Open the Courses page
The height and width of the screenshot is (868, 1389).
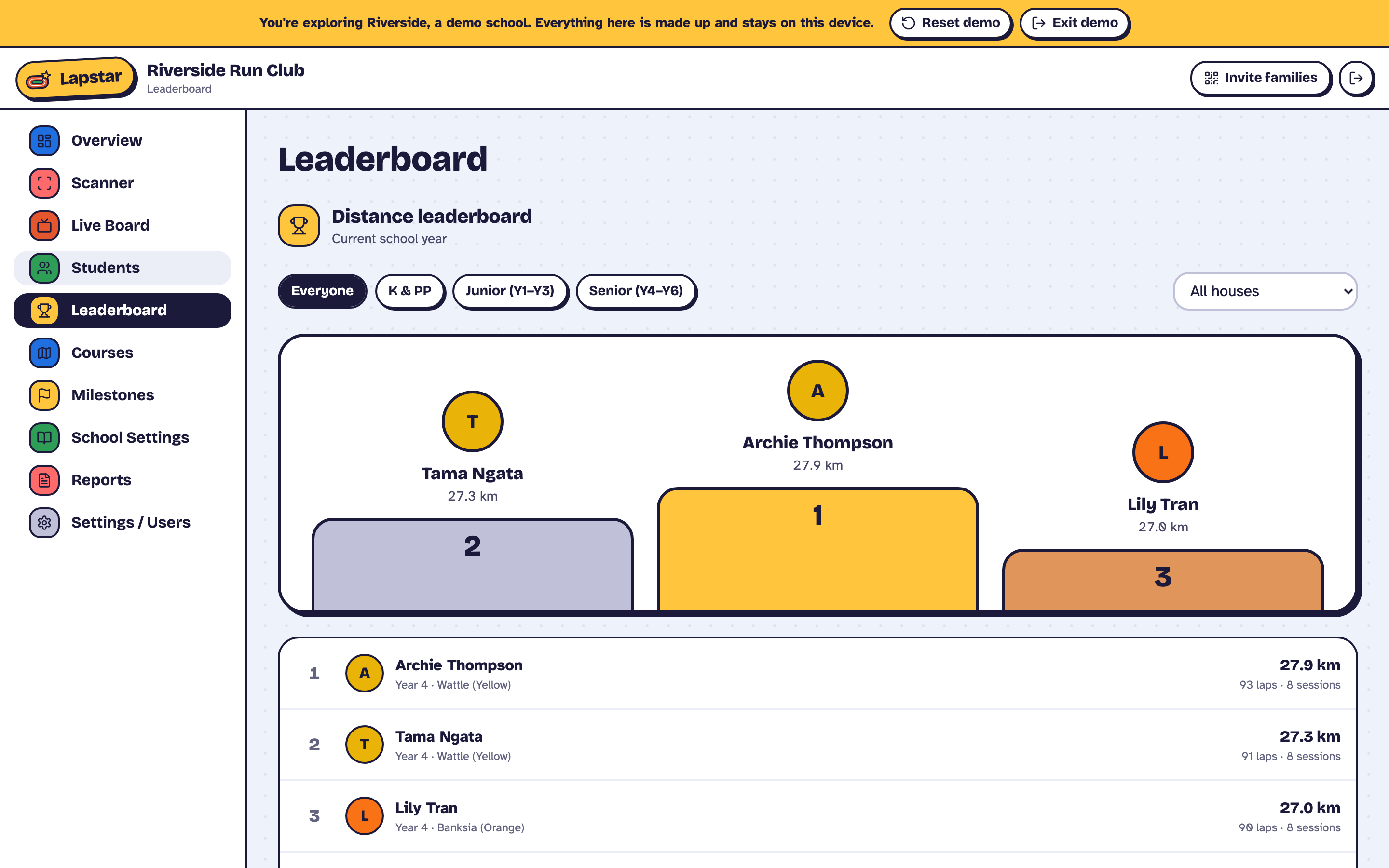pyautogui.click(x=122, y=353)
